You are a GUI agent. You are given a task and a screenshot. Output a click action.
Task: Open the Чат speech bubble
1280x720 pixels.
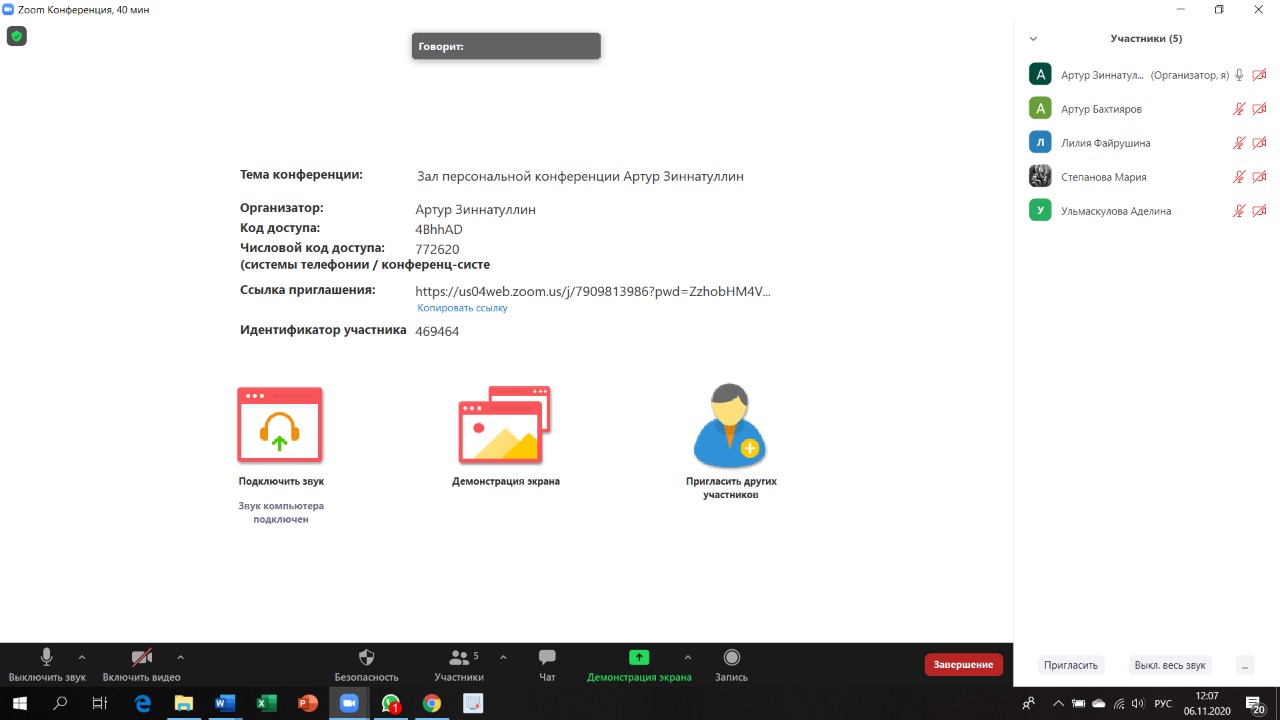pos(547,657)
